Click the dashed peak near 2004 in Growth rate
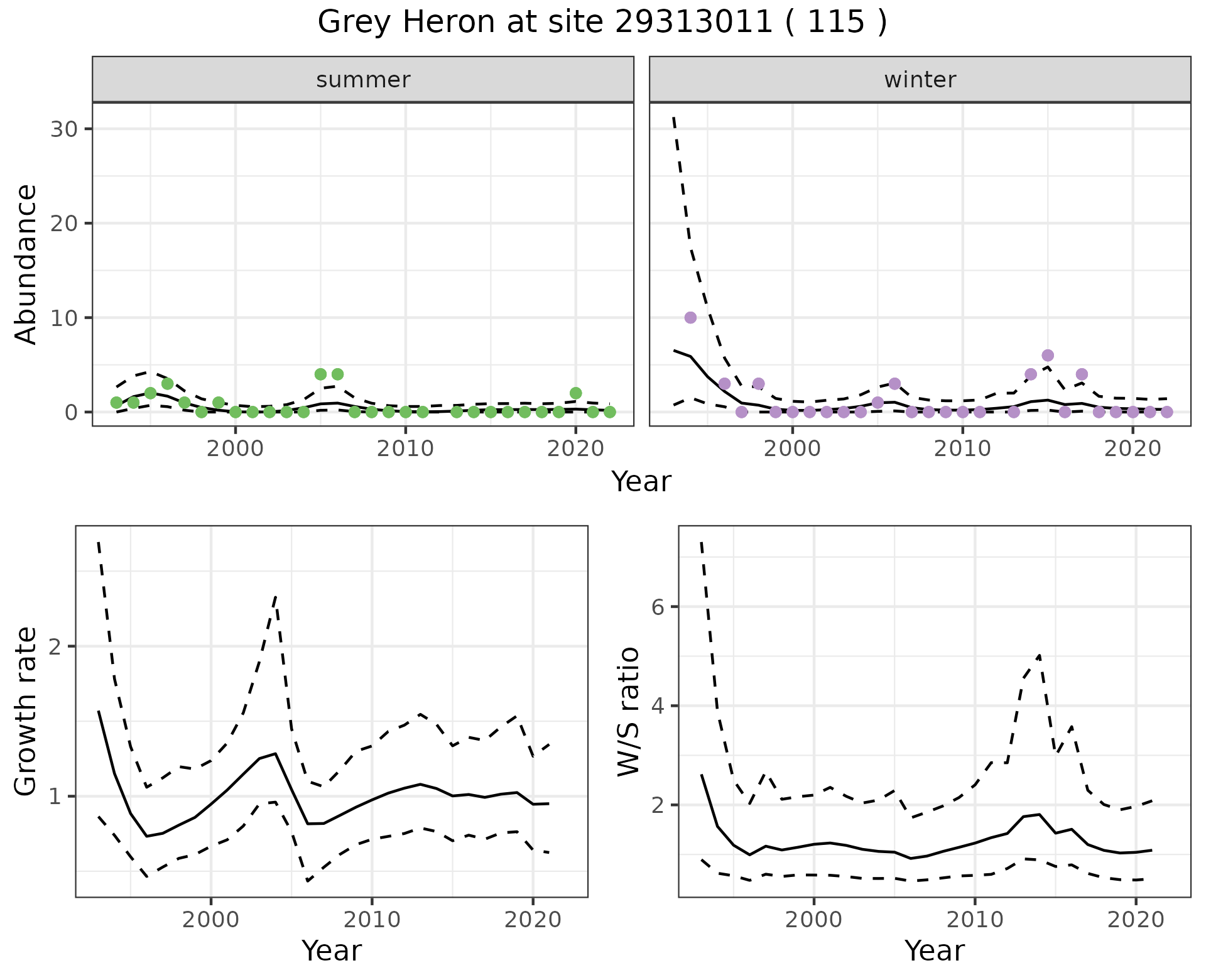 pyautogui.click(x=276, y=596)
